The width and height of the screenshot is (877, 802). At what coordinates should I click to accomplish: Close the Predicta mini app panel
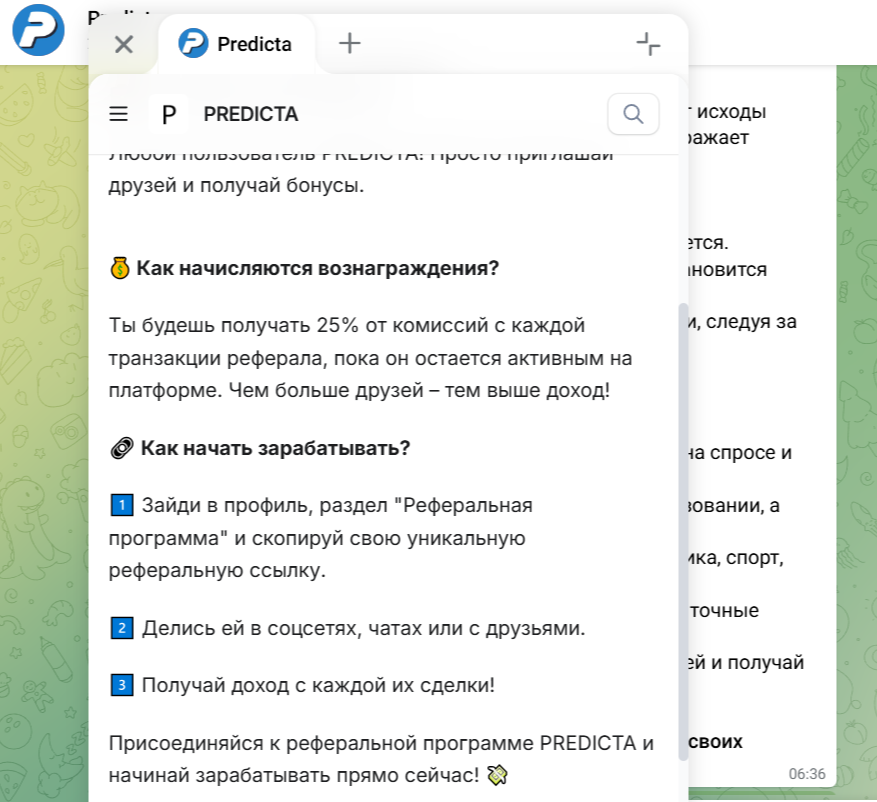[x=124, y=44]
